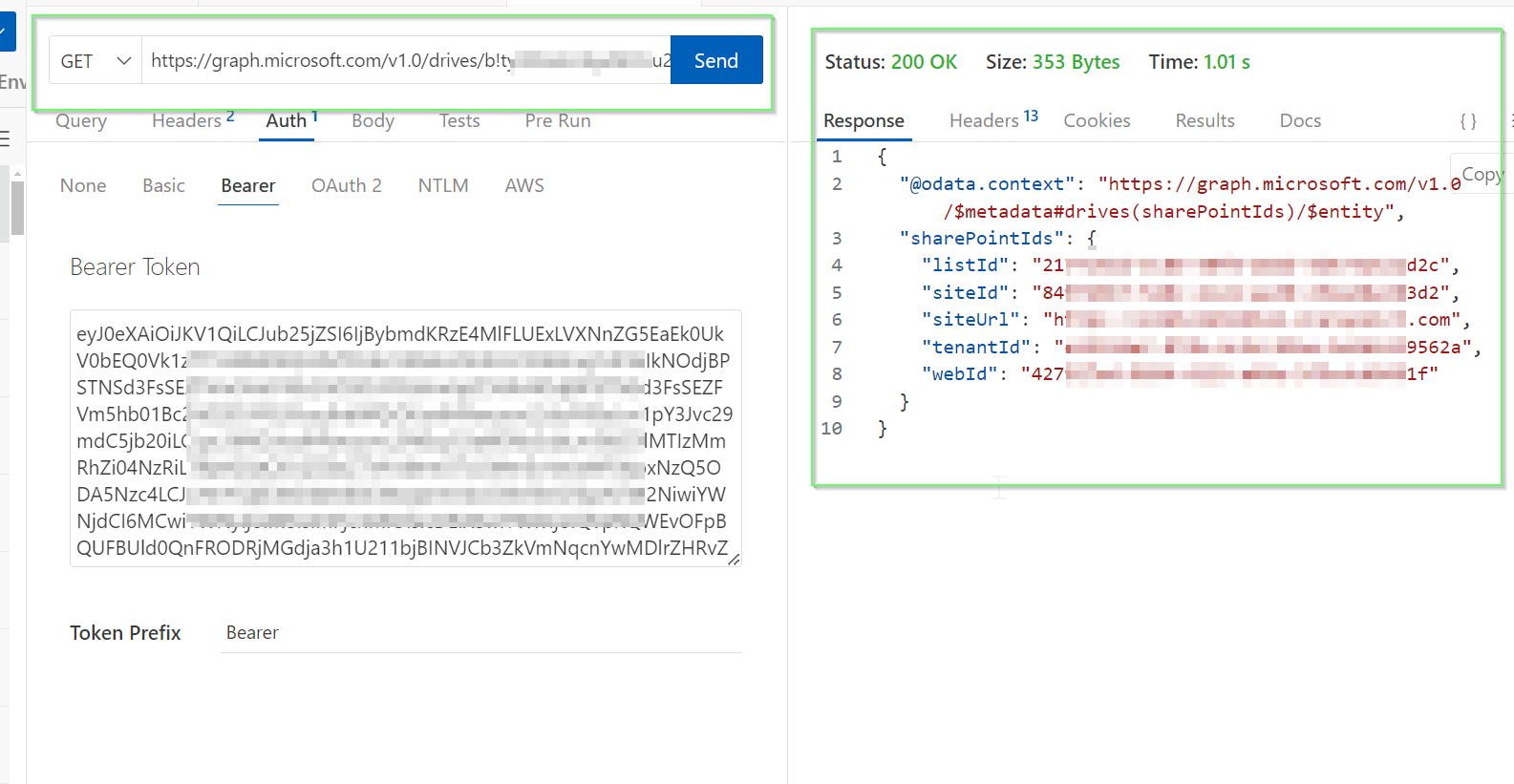The height and width of the screenshot is (784, 1514).
Task: Click the Status 200 OK text
Action: point(890,62)
